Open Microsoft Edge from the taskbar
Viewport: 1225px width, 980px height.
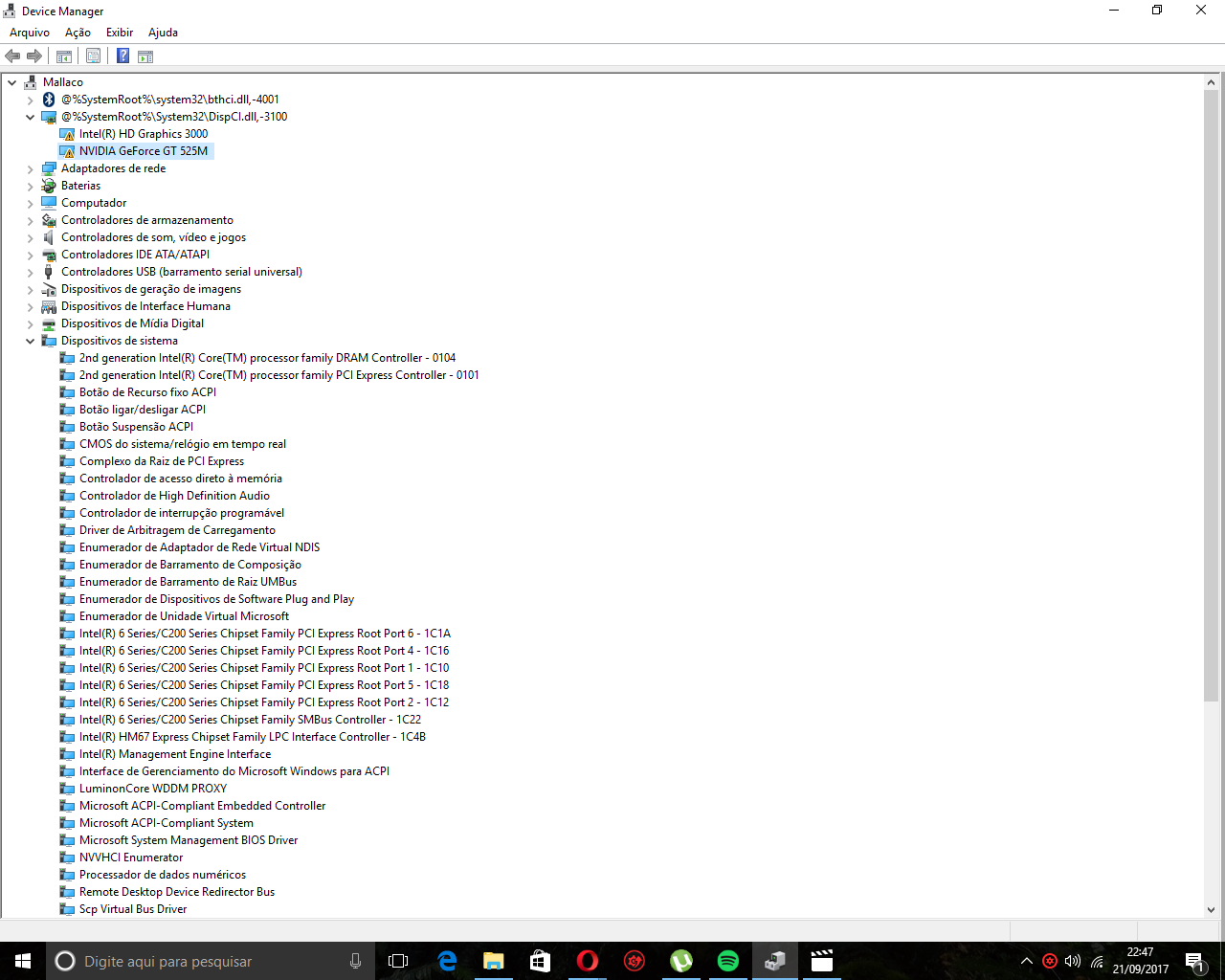pos(447,961)
